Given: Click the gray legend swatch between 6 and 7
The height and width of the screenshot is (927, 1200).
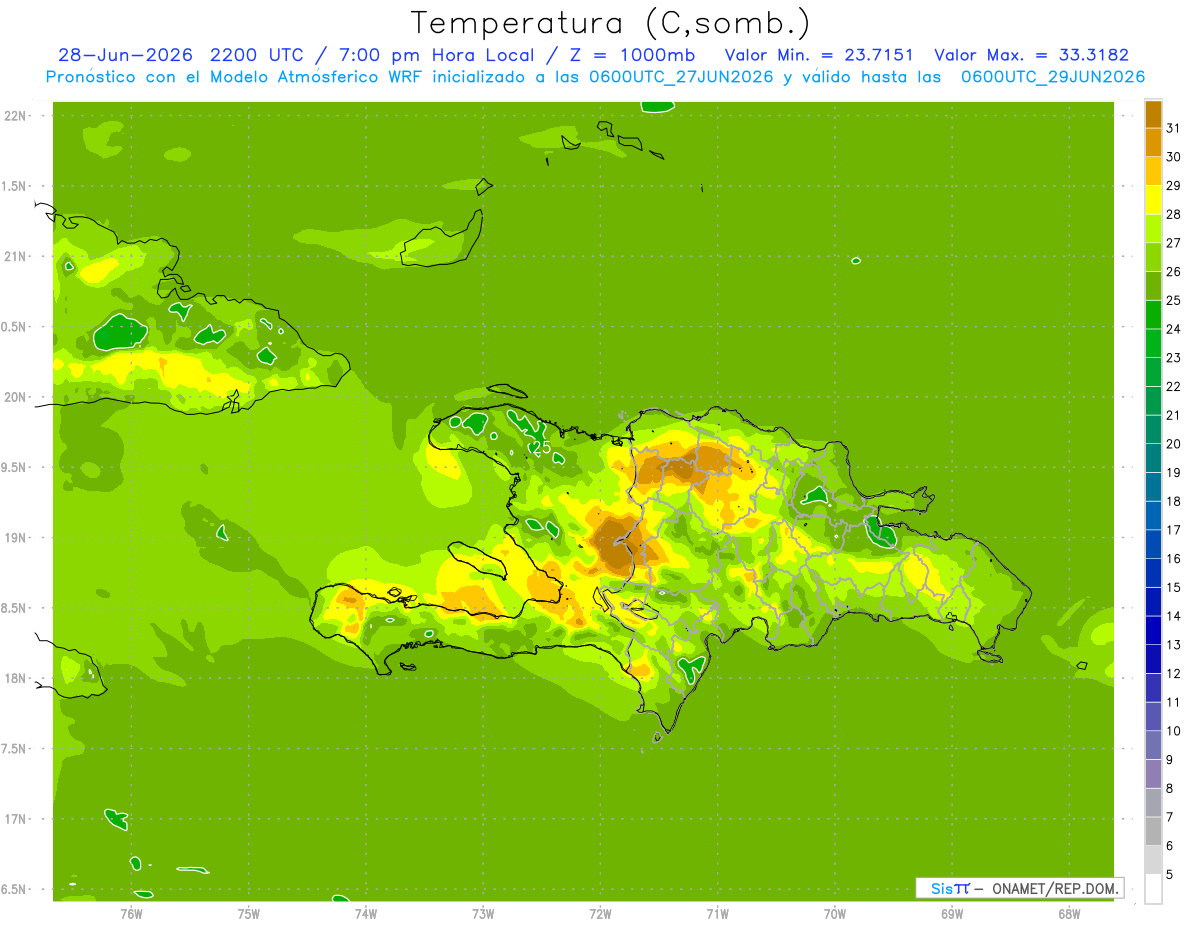Looking at the screenshot, I should [x=1153, y=831].
